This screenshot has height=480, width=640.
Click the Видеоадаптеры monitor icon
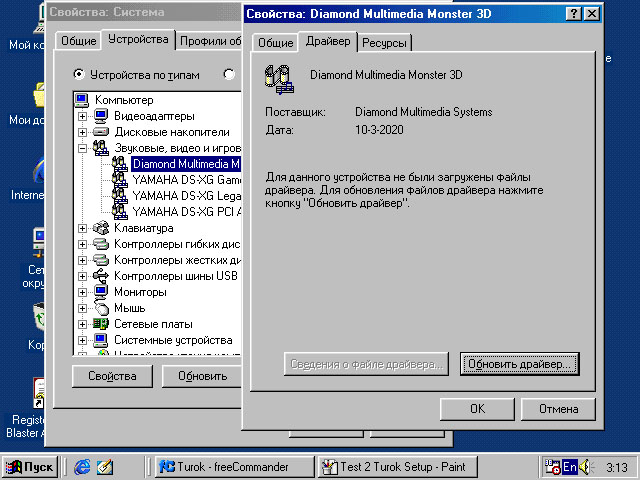click(101, 116)
